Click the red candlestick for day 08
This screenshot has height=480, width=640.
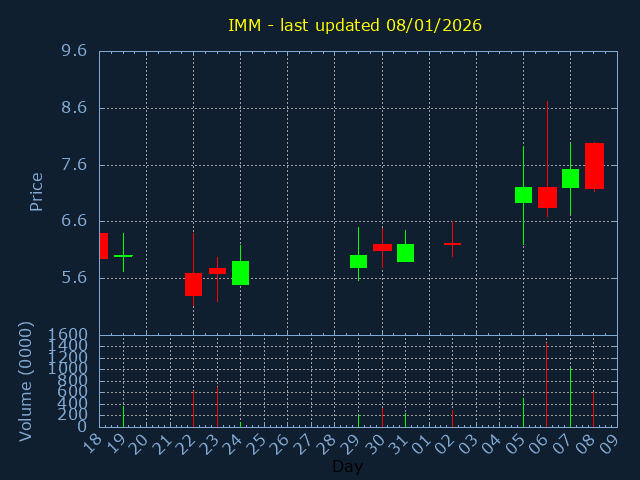pyautogui.click(x=594, y=166)
